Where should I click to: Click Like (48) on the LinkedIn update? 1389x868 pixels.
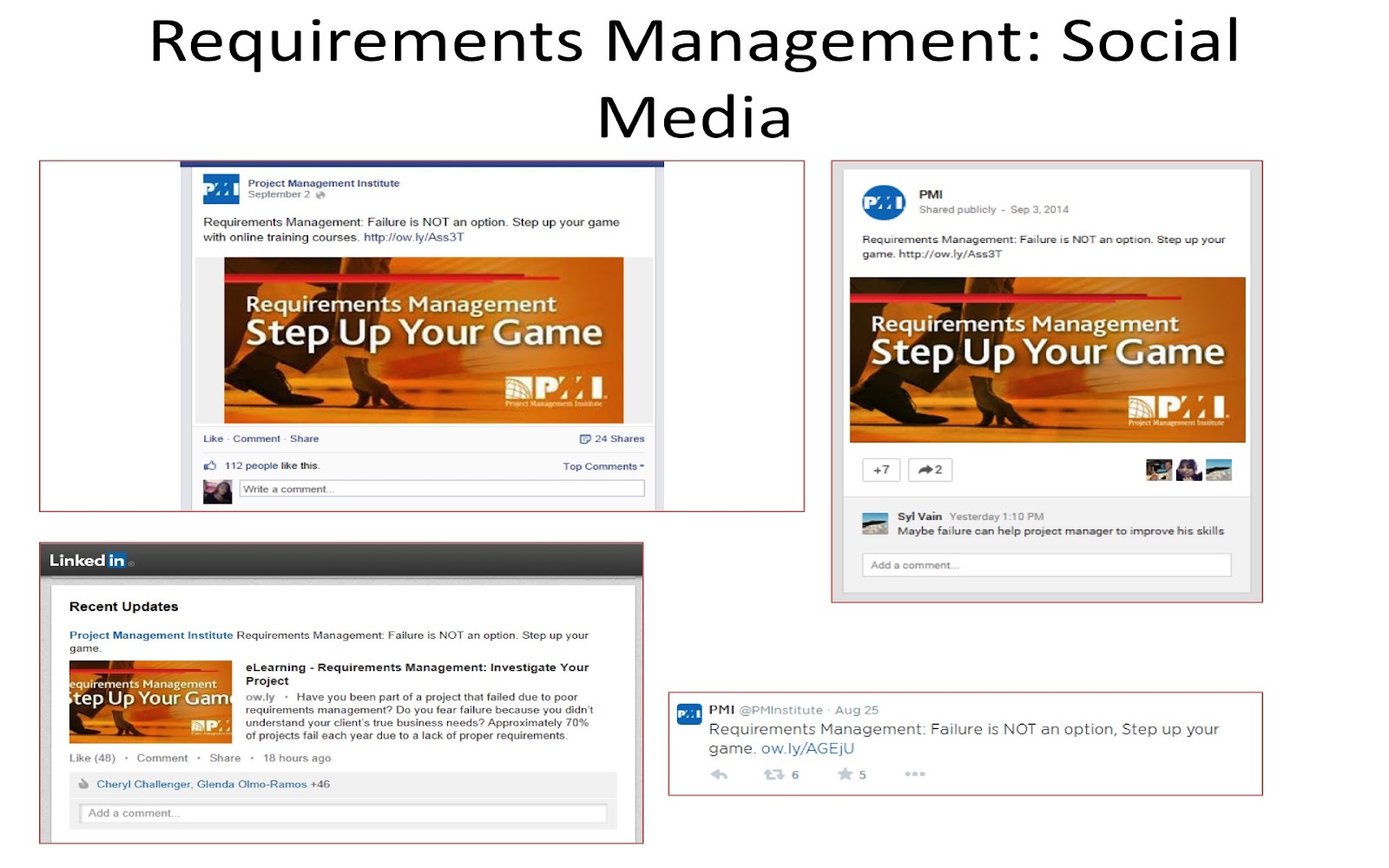coord(92,758)
